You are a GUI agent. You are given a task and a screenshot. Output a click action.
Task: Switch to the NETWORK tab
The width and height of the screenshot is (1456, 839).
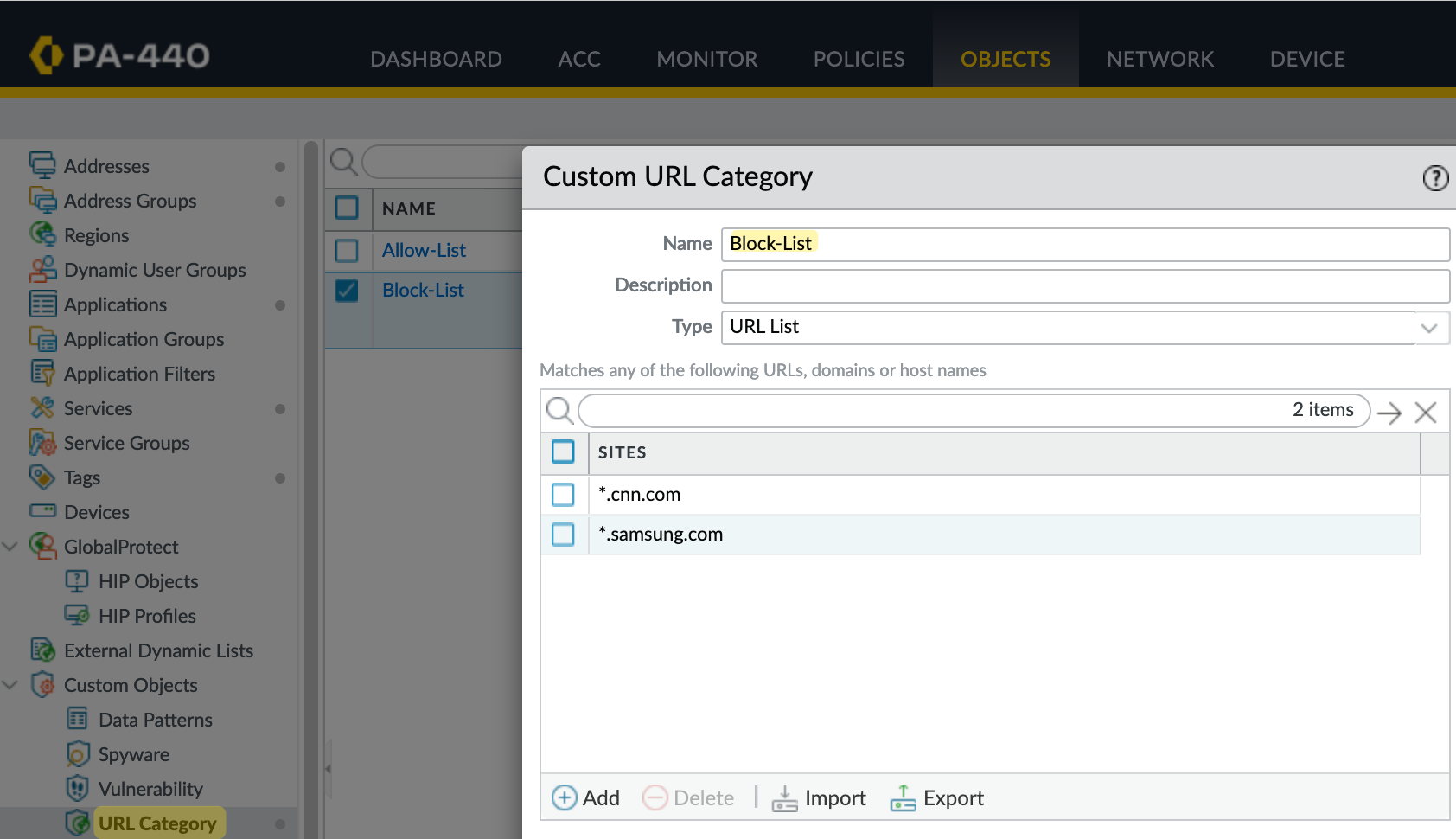[1160, 58]
